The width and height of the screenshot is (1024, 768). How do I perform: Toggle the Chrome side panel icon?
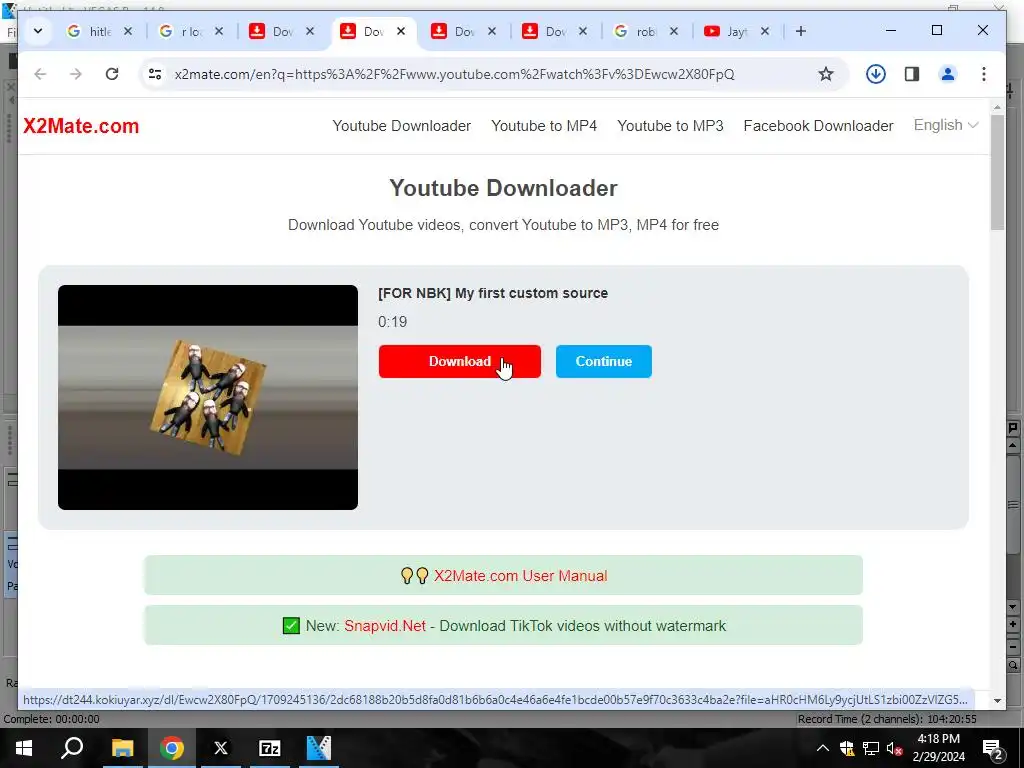pyautogui.click(x=912, y=74)
